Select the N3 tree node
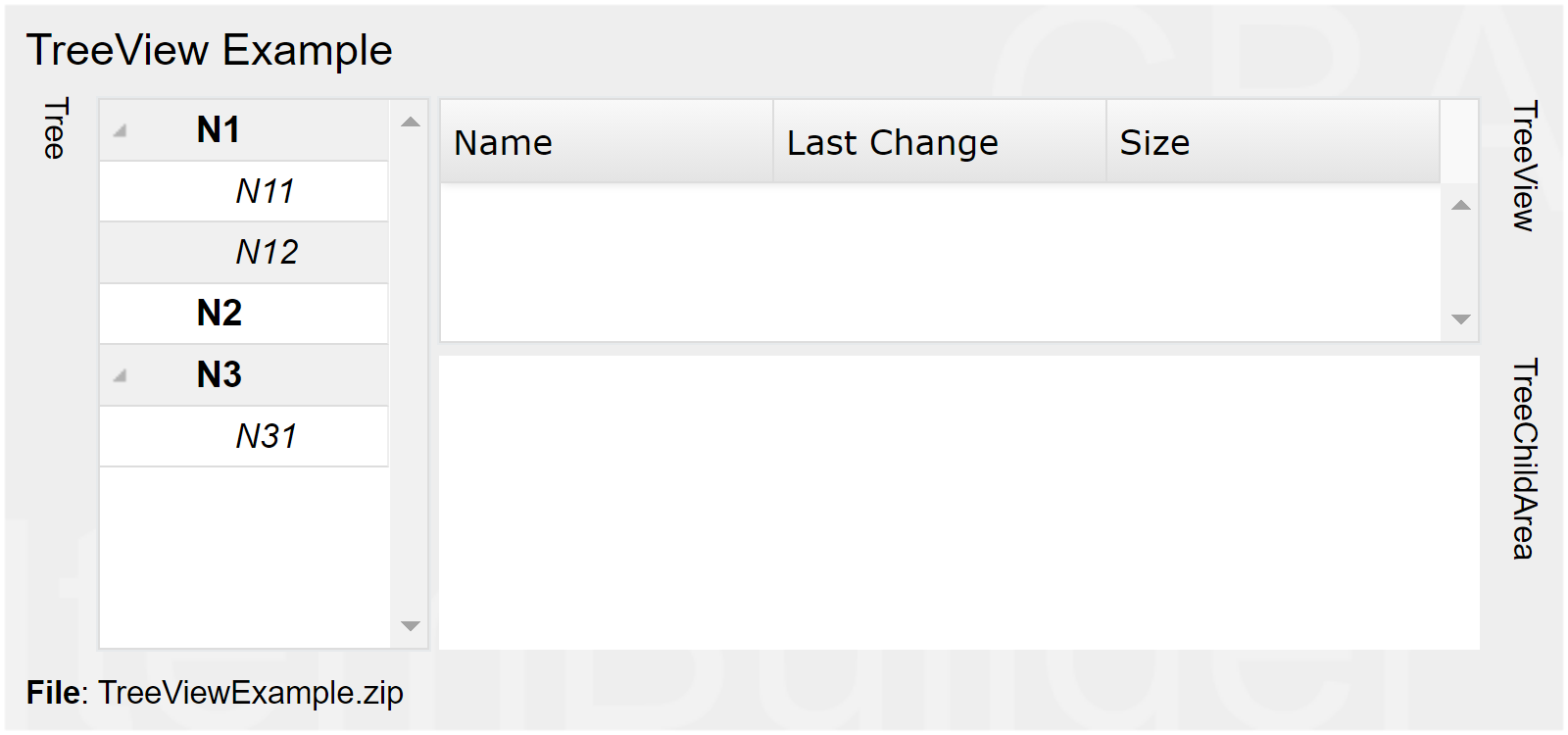Viewport: 1568px width, 735px height. pyautogui.click(x=219, y=375)
